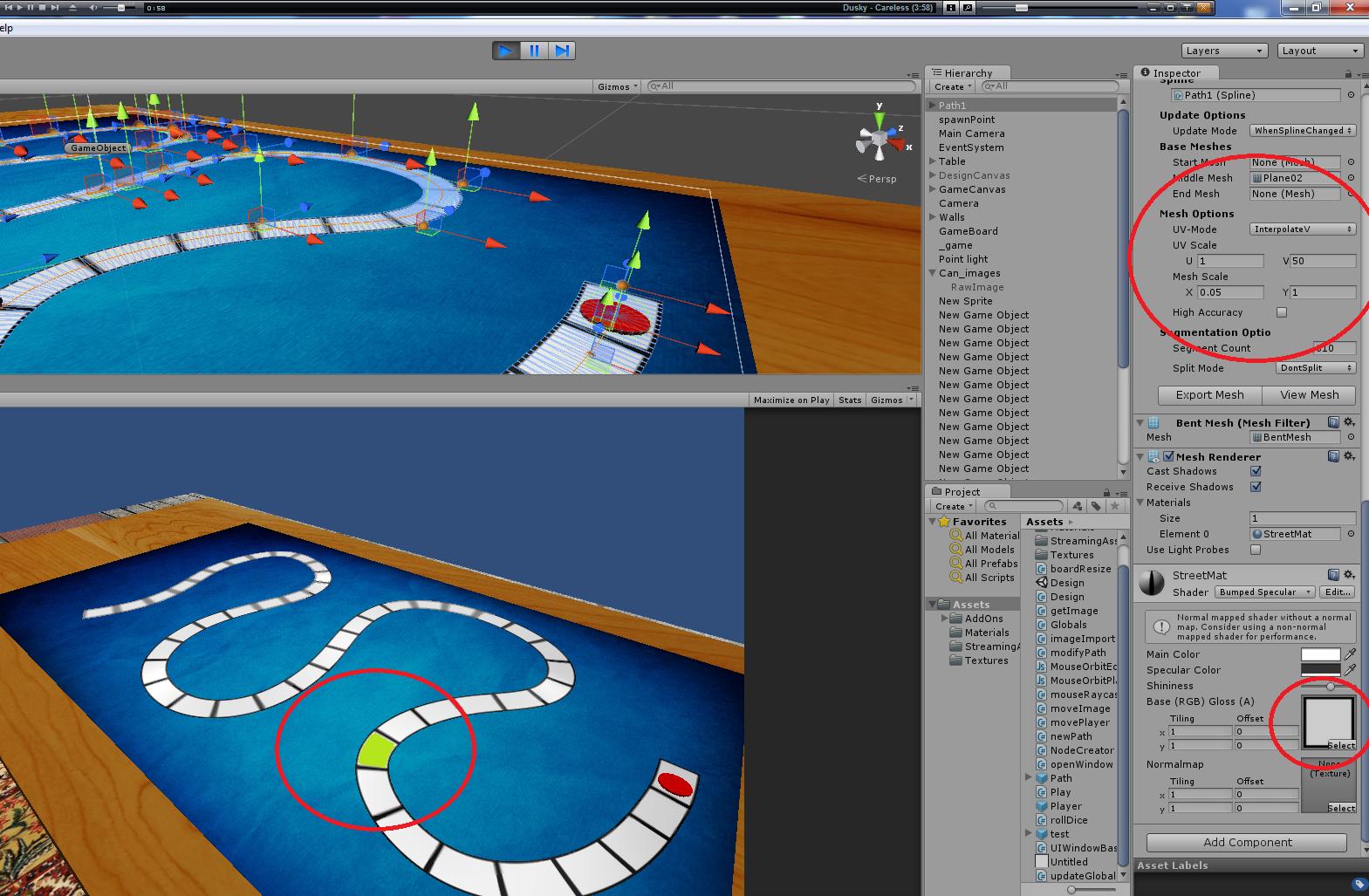Viewport: 1369px width, 896px height.
Task: Click the Spline object picker circle
Action: [x=1352, y=95]
